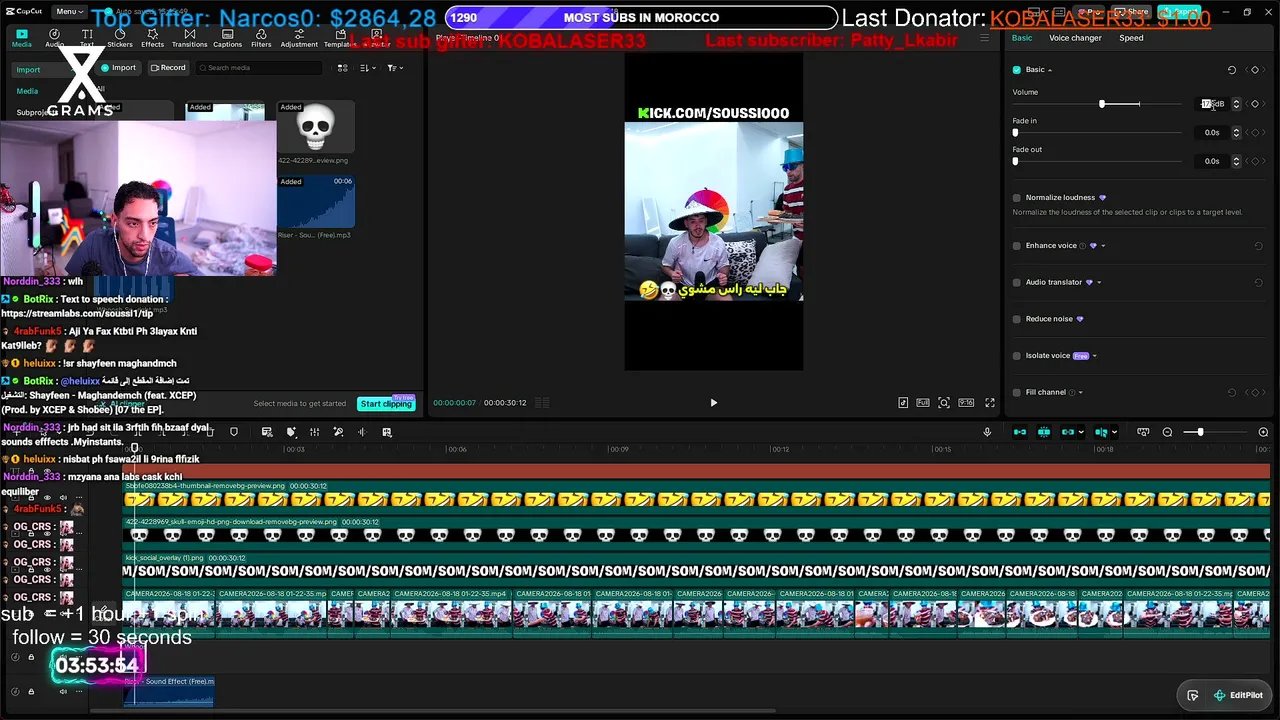Viewport: 1280px width, 720px height.
Task: Expand Enhance voice options
Action: click(x=1103, y=246)
